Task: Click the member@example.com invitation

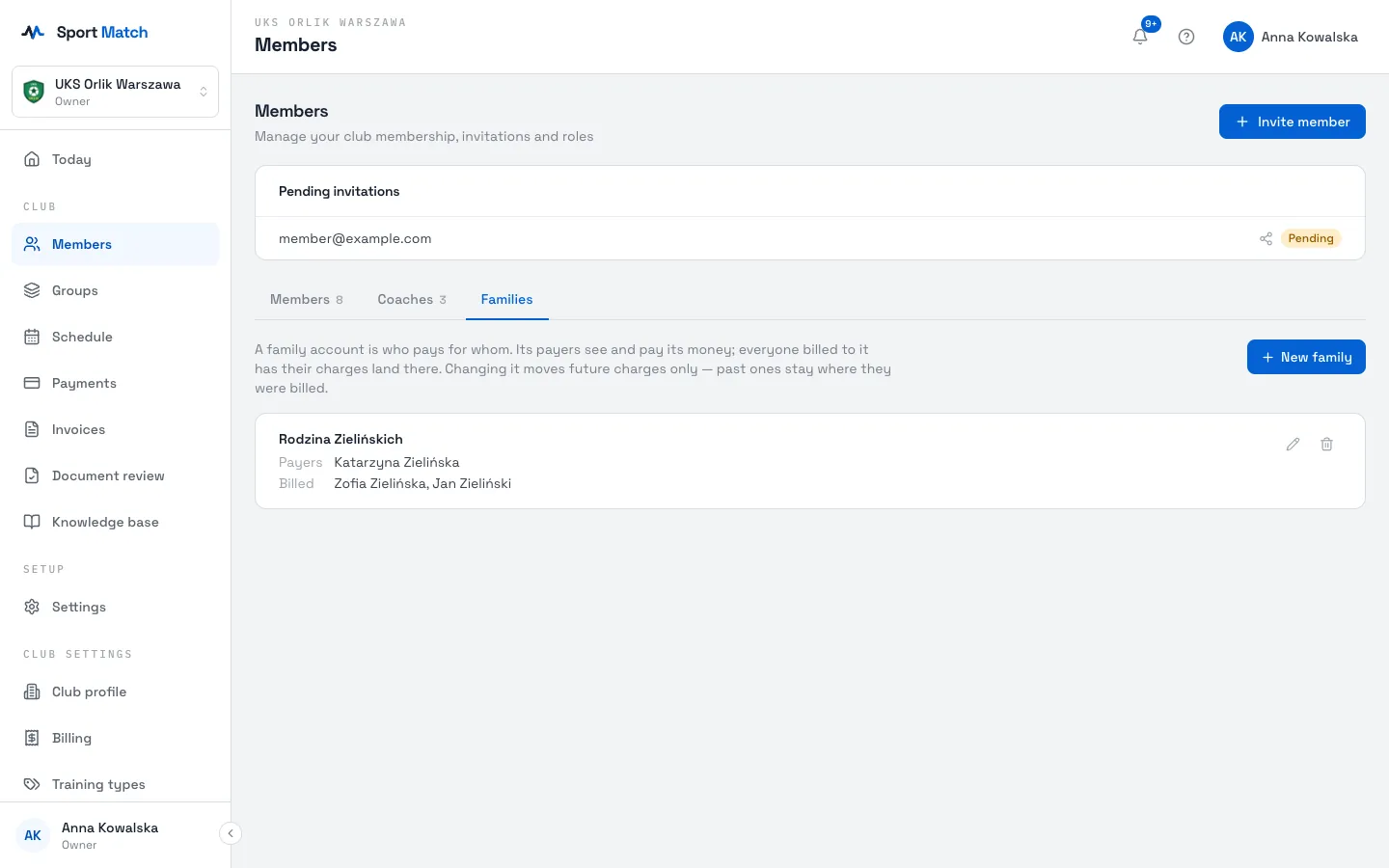Action: pyautogui.click(x=355, y=238)
